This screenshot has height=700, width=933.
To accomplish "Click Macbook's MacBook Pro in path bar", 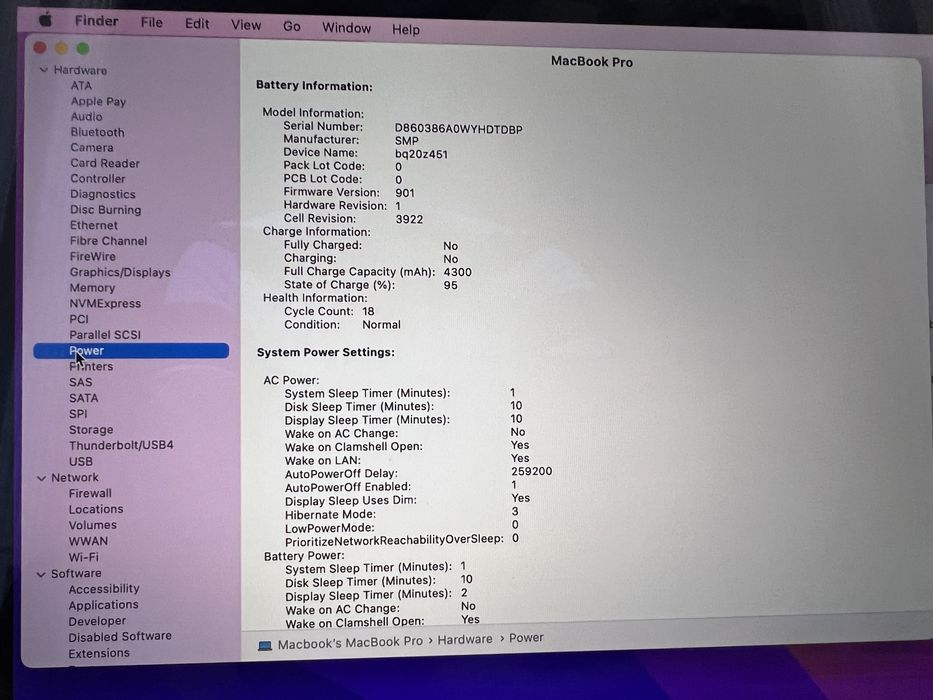I will coord(350,643).
